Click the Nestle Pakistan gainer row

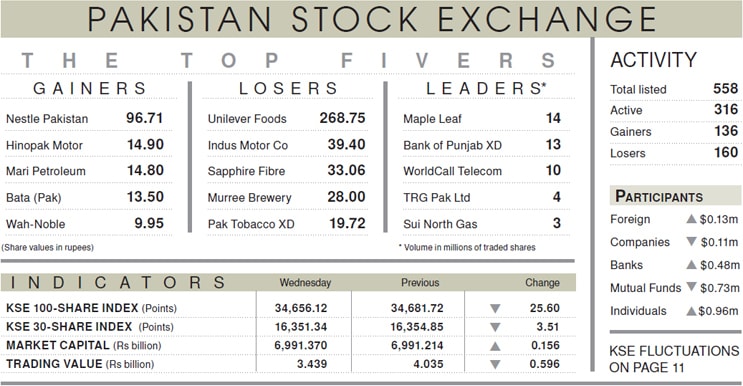[x=85, y=118]
